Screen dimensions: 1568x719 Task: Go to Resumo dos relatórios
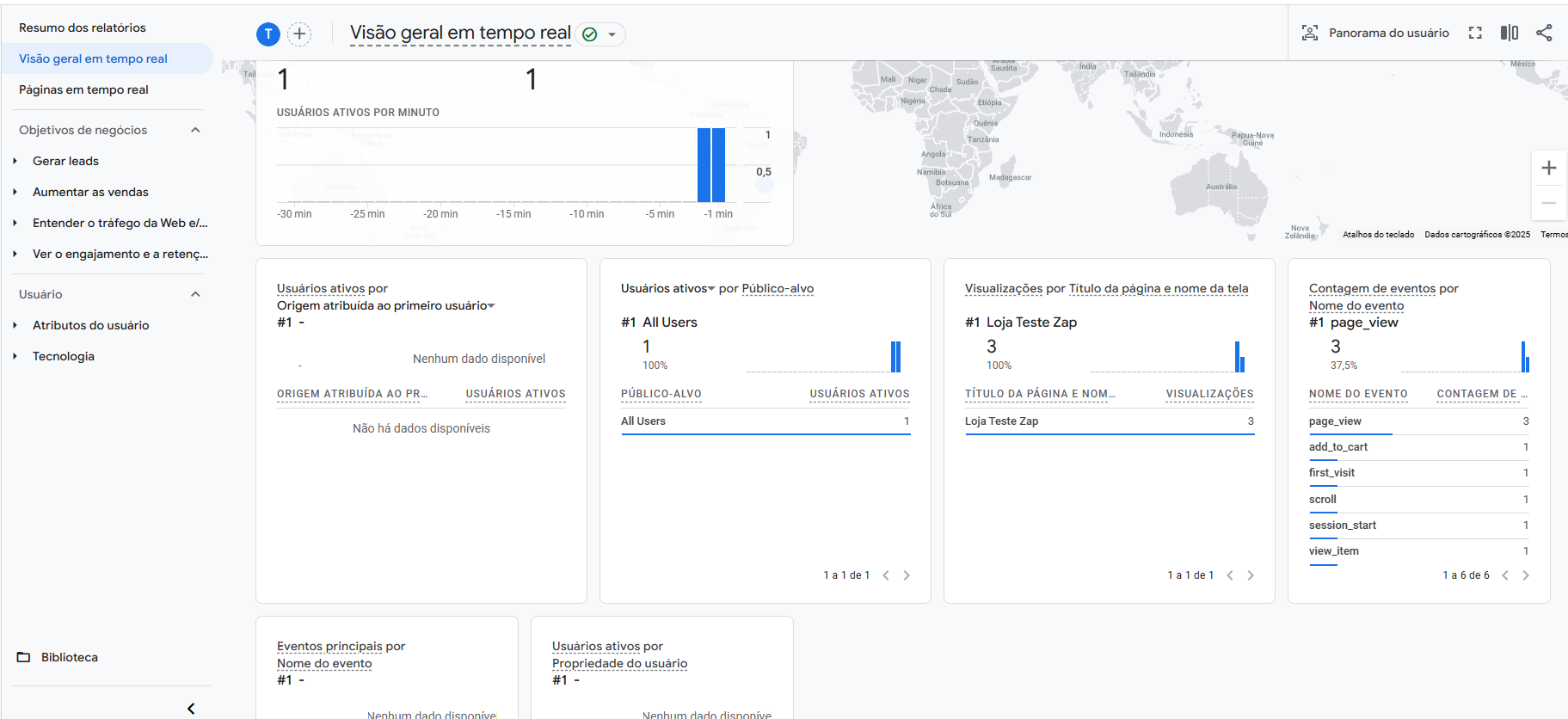tap(83, 28)
